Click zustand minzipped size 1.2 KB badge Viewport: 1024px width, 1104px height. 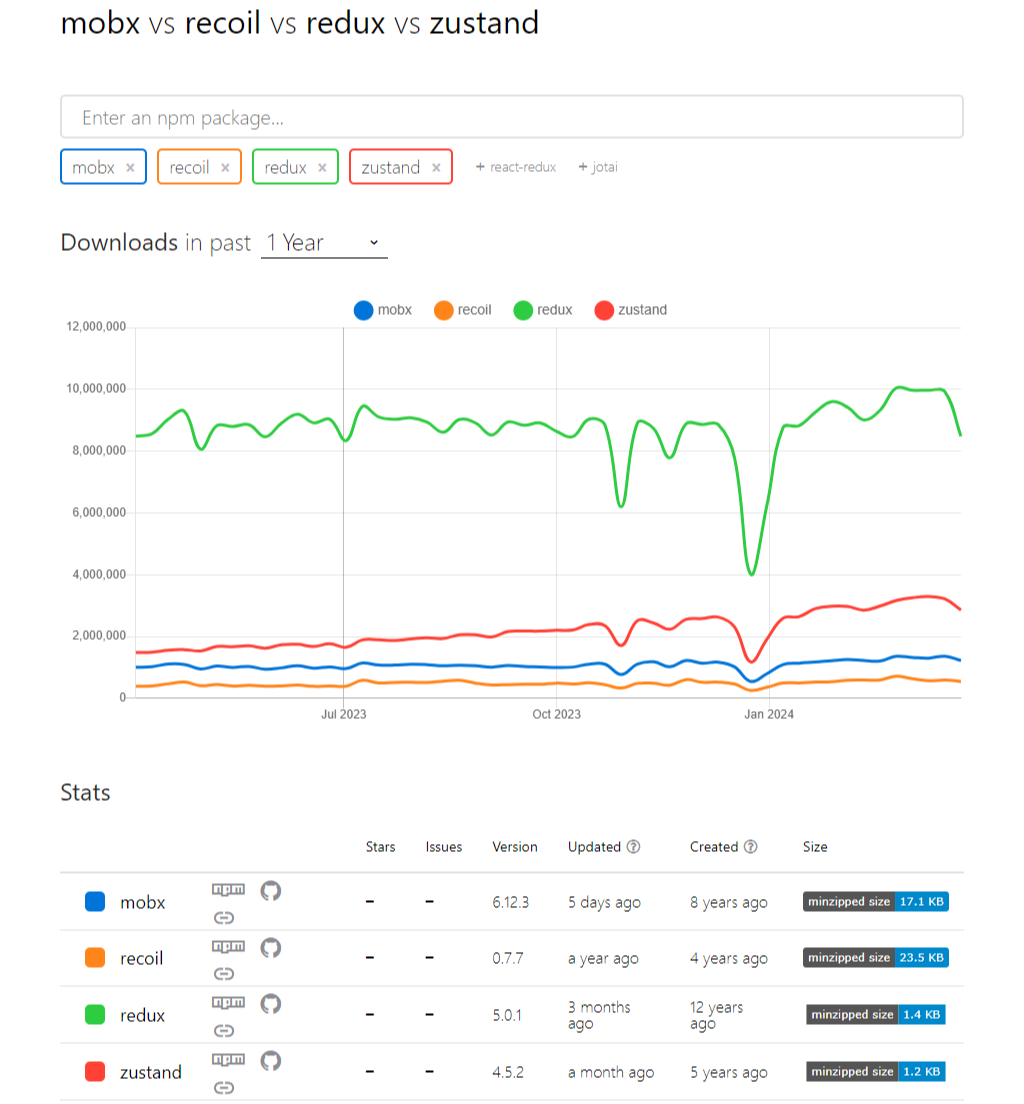[875, 1072]
